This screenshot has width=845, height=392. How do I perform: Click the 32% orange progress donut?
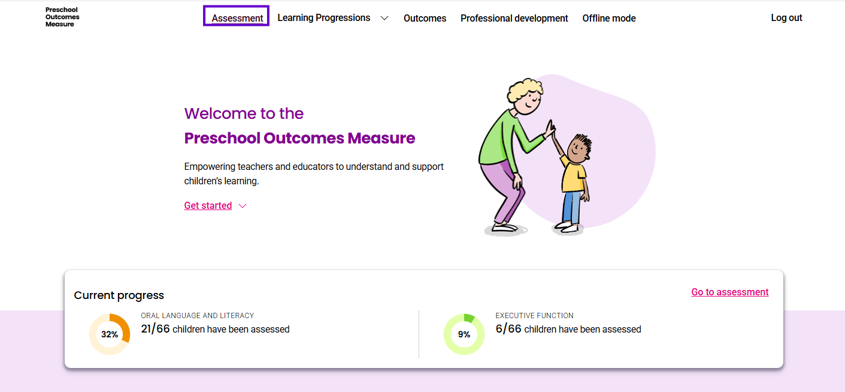coord(109,334)
